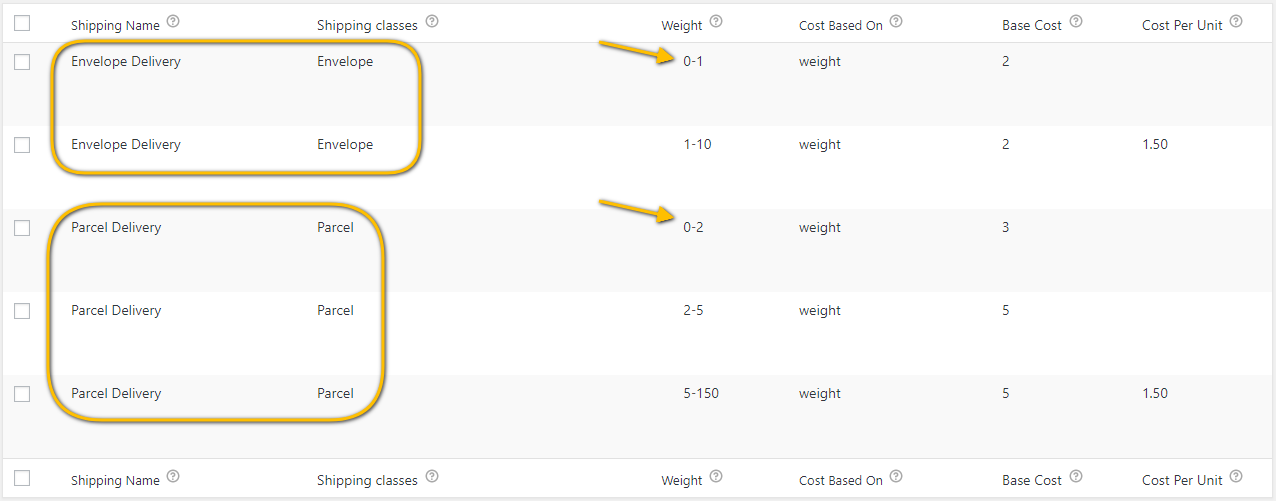Click the top Cost Based On column header
1276x501 pixels.
click(841, 25)
